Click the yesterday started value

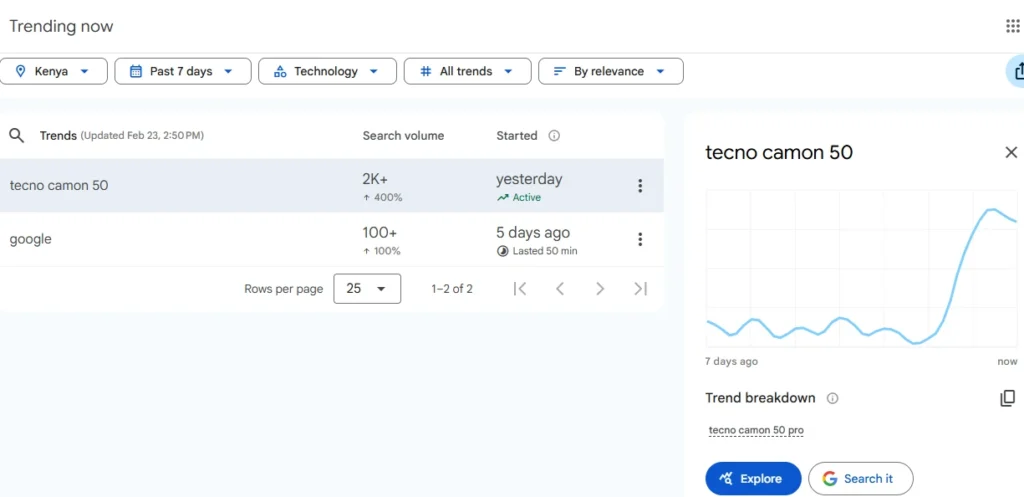(529, 179)
